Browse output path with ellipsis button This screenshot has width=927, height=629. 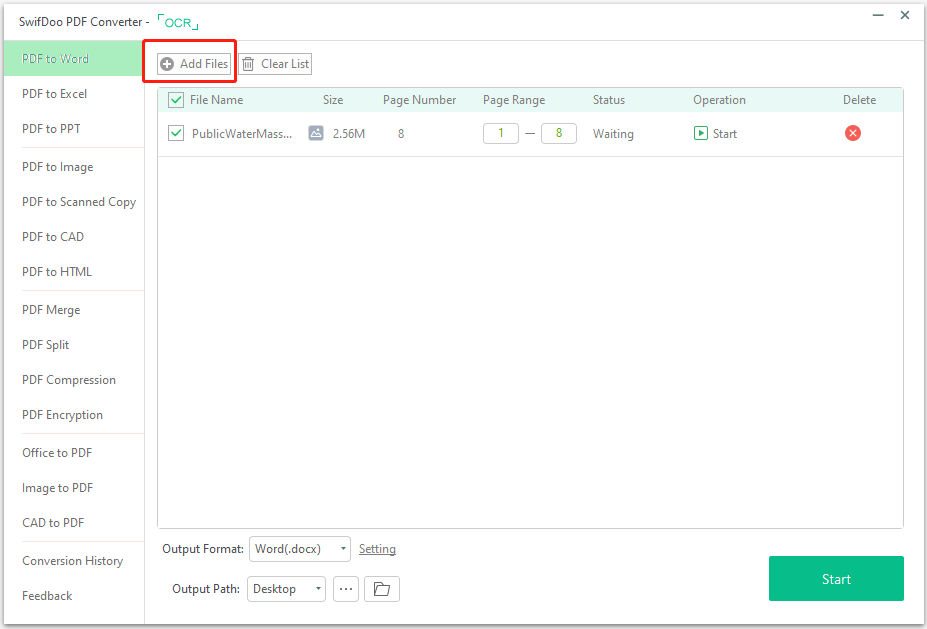tap(346, 589)
